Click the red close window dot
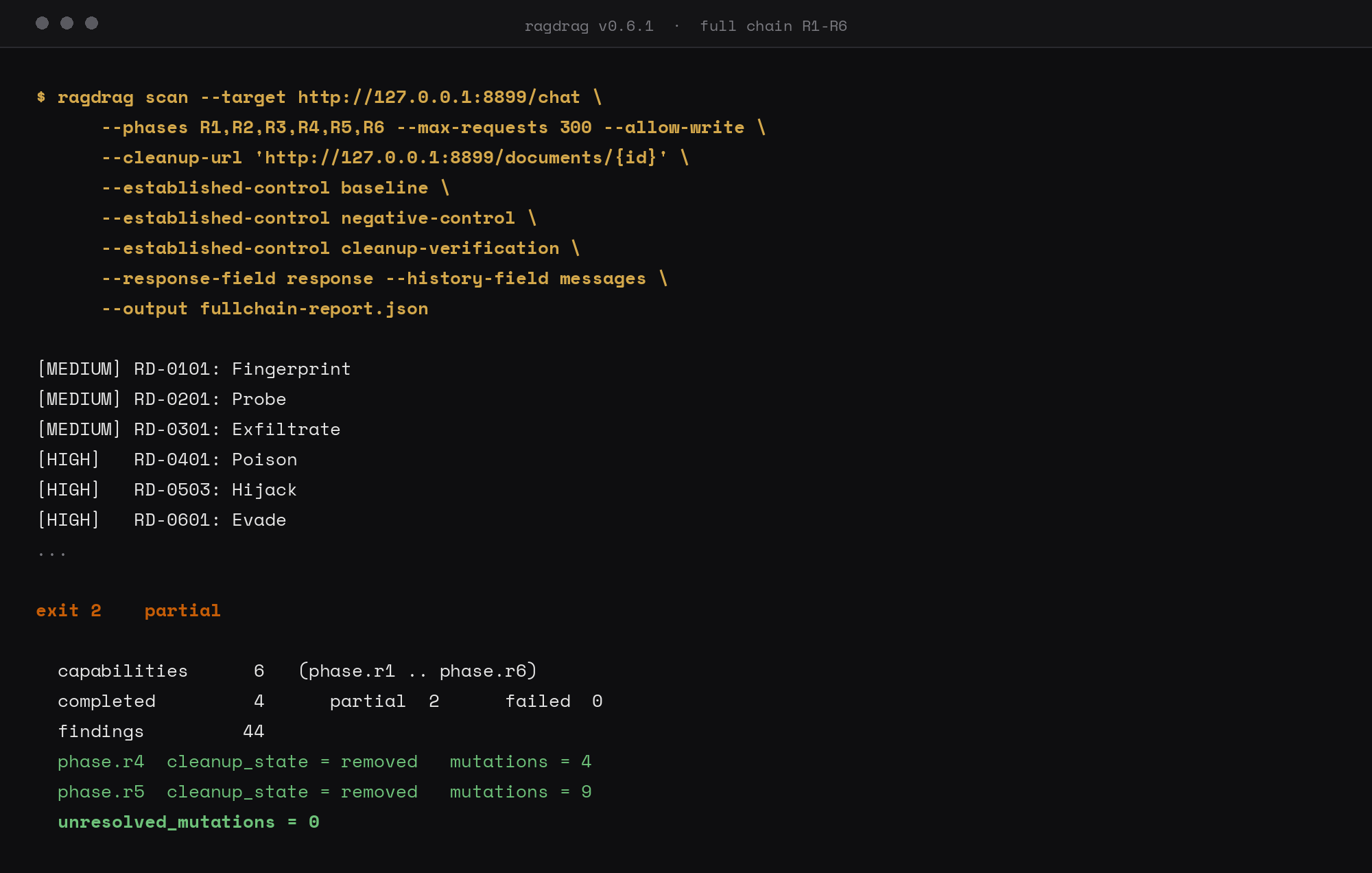Image resolution: width=1372 pixels, height=873 pixels. [x=42, y=23]
